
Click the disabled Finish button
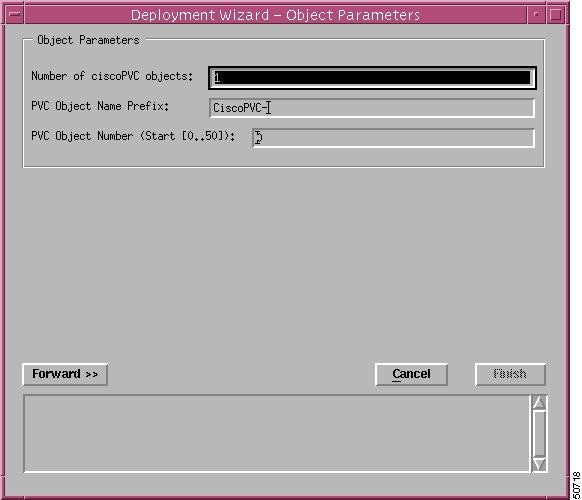[x=510, y=374]
